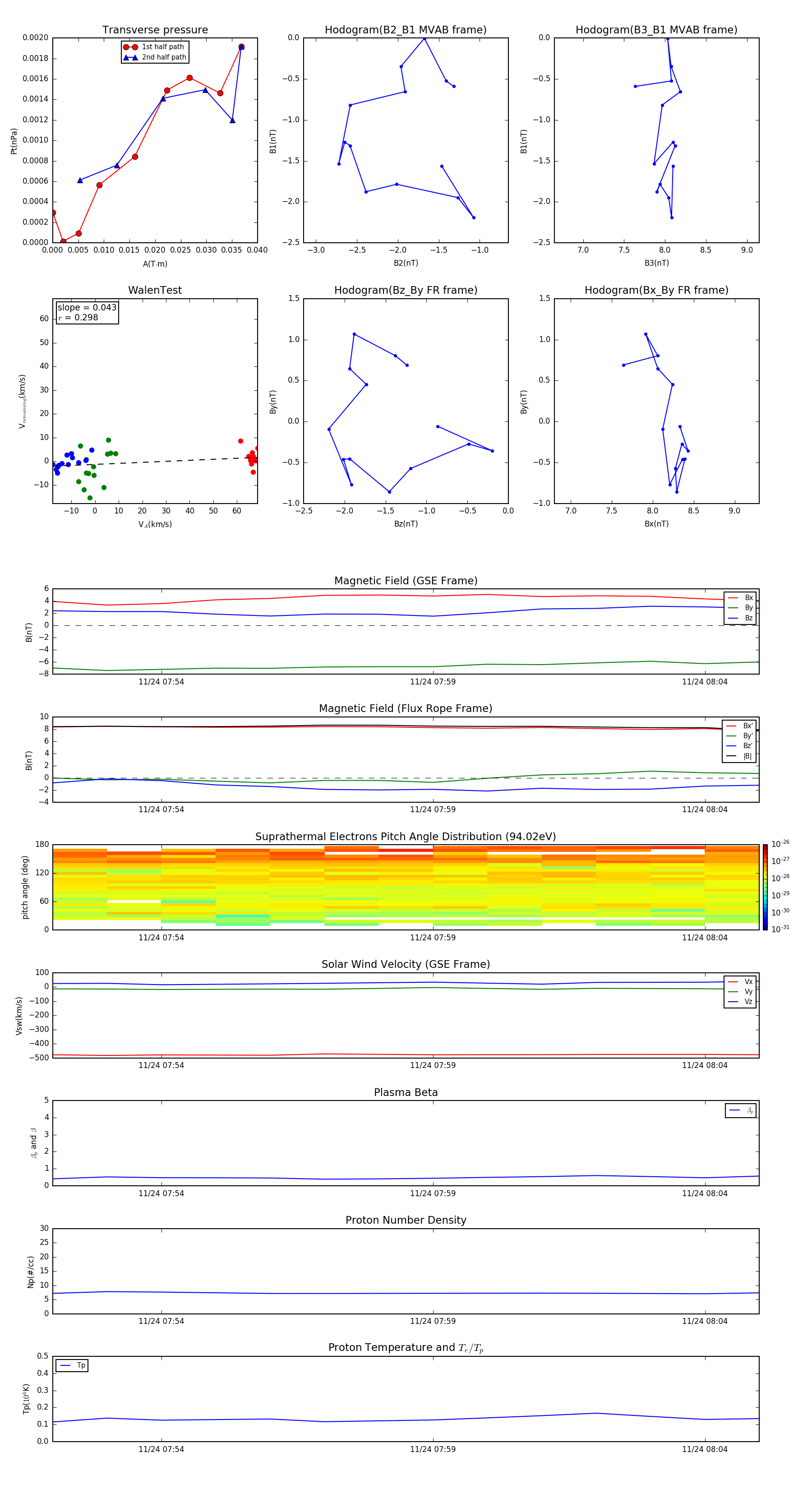Click the 'Bx' legend entry in GSE panel
Image resolution: width=812 pixels, height=1489 pixels.
pyautogui.click(x=740, y=598)
